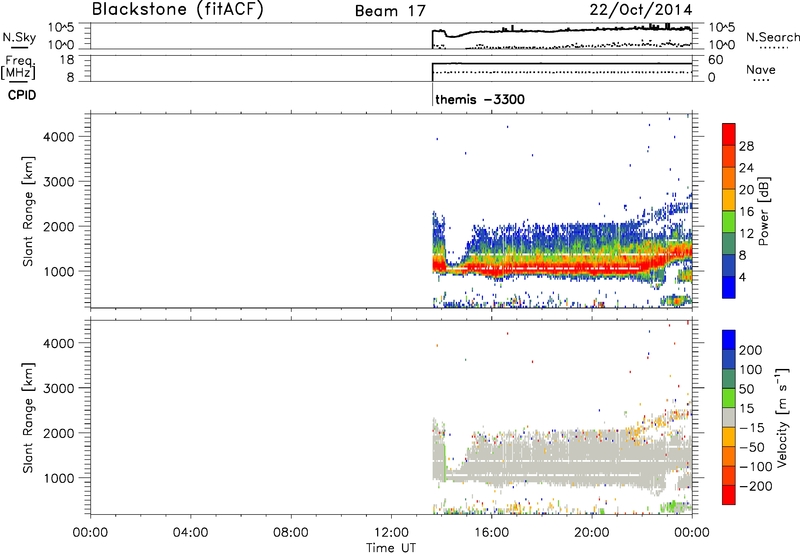Click the "N.Sky" legend label
Screen dimensions: 800x554
coord(19,38)
